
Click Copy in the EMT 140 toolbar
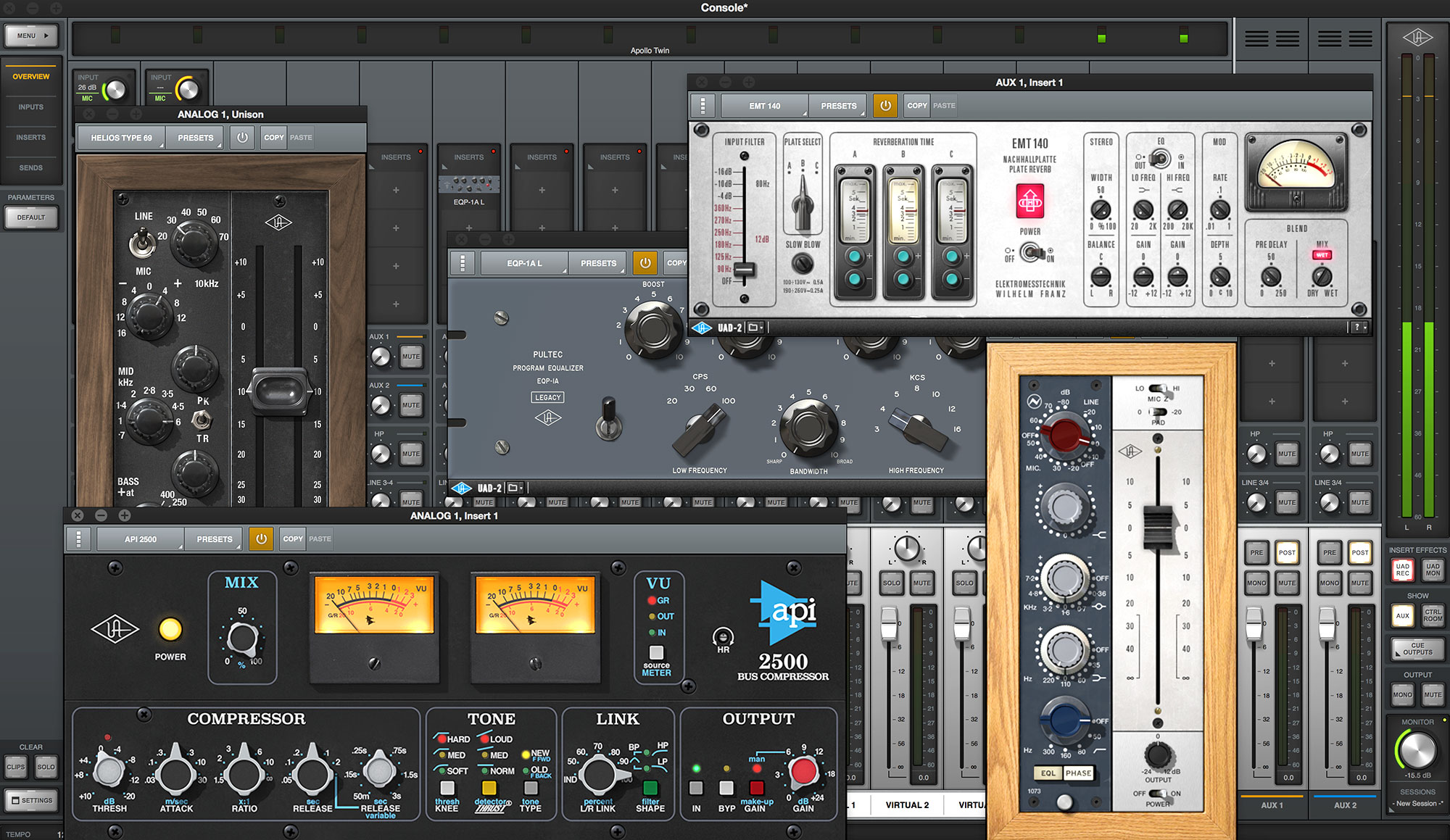916,106
